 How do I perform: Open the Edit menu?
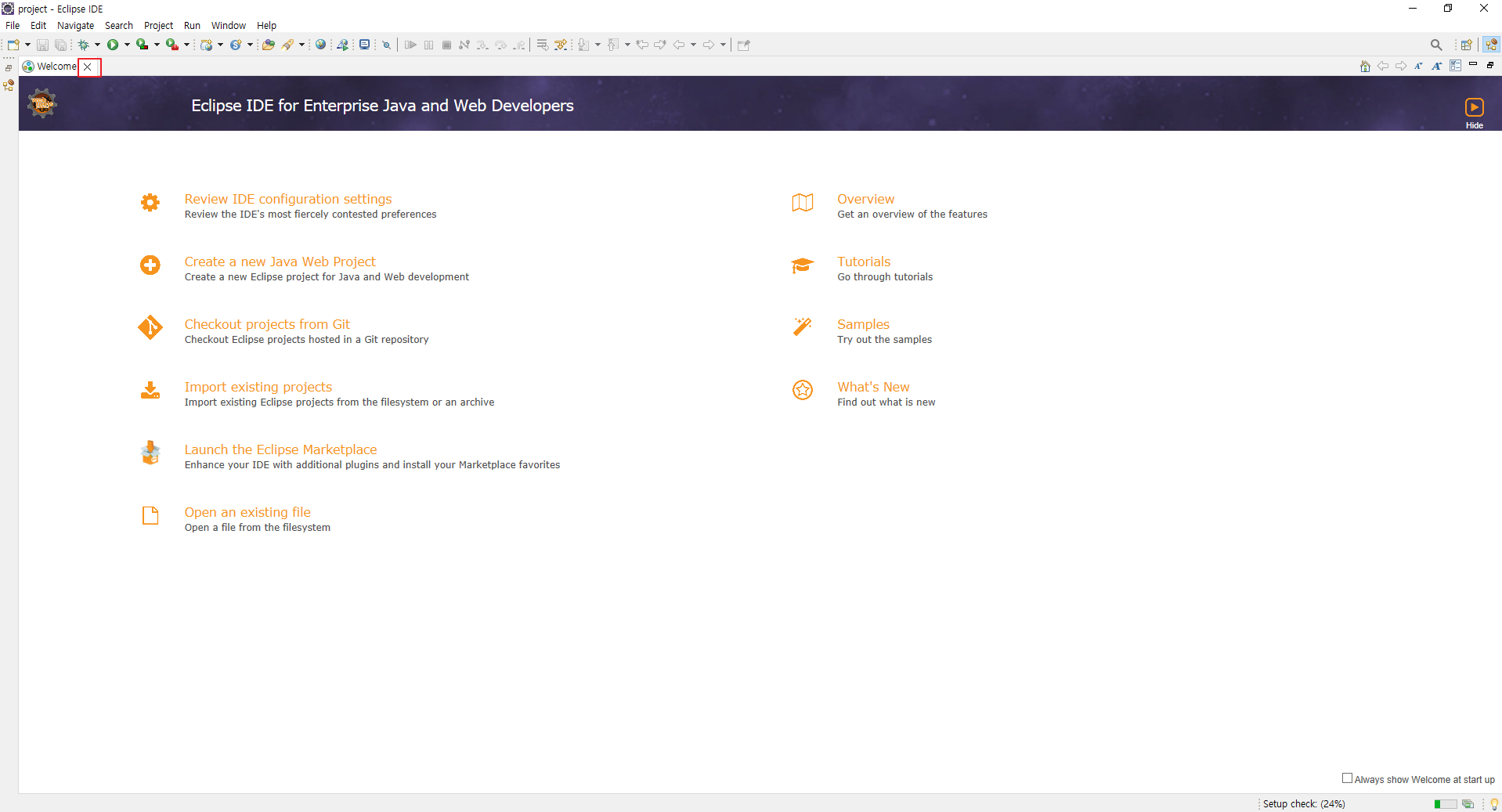tap(38, 26)
